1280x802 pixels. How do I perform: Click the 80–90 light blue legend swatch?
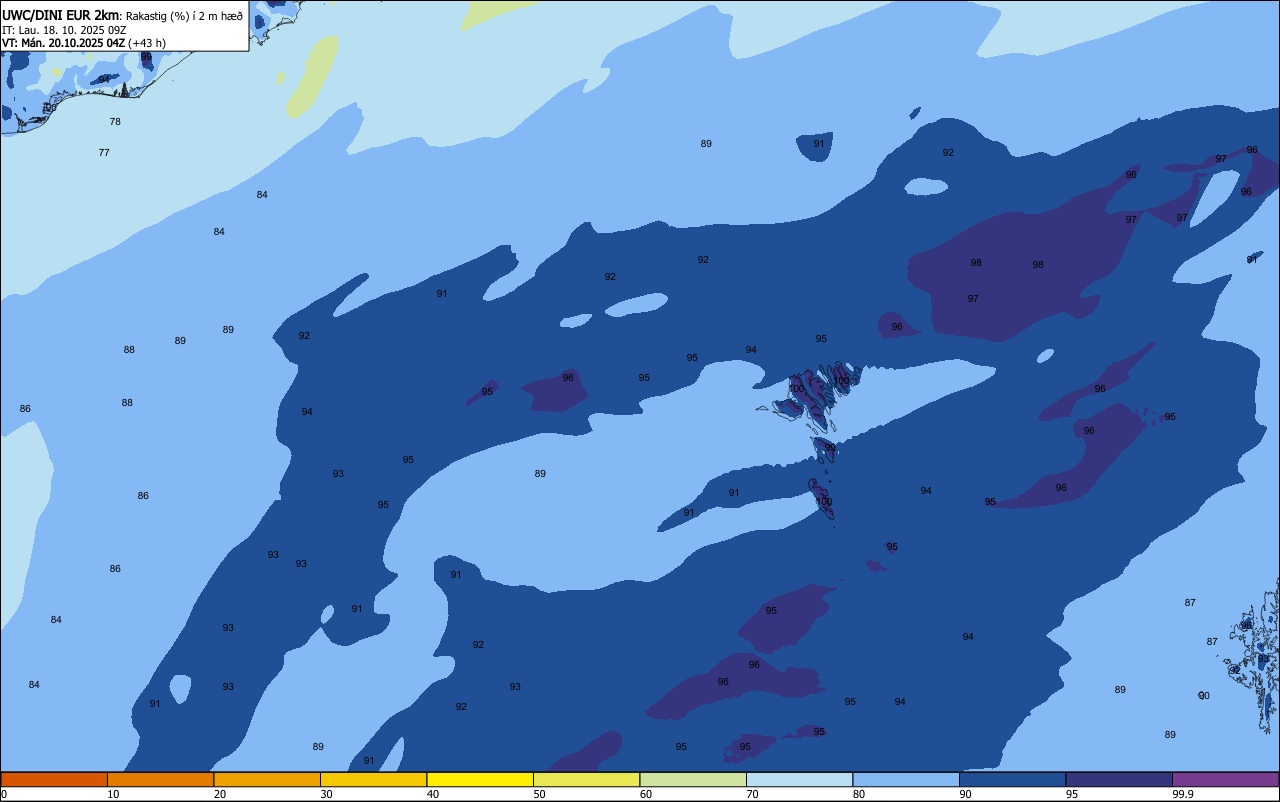coord(906,779)
